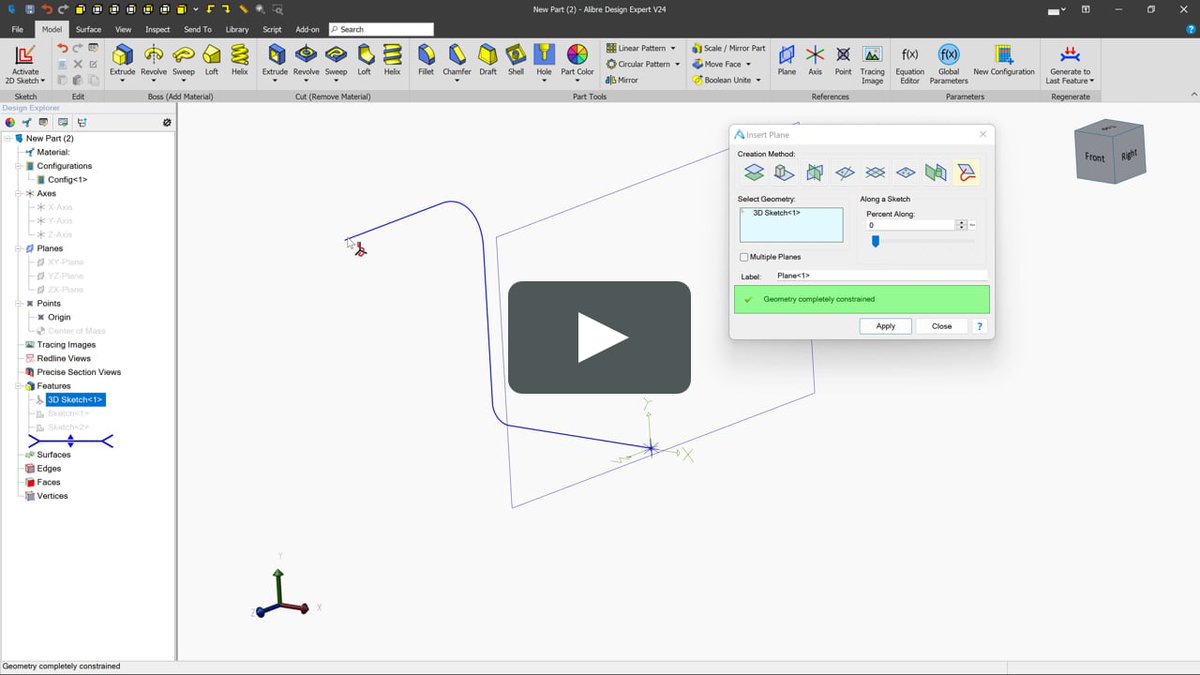1200x675 pixels.
Task: Select Origin in the Points tree
Action: click(59, 317)
